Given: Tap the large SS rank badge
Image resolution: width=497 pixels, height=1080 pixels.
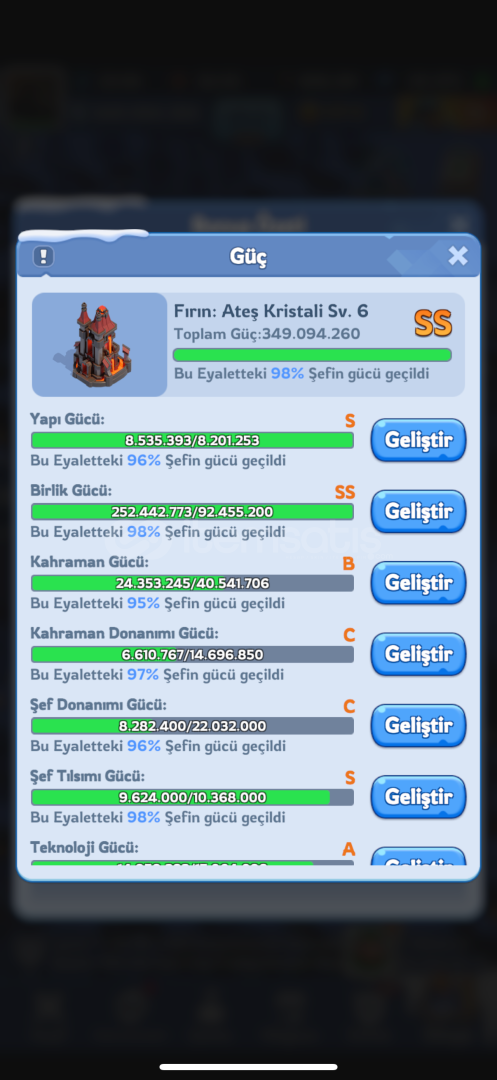Looking at the screenshot, I should tap(433, 324).
